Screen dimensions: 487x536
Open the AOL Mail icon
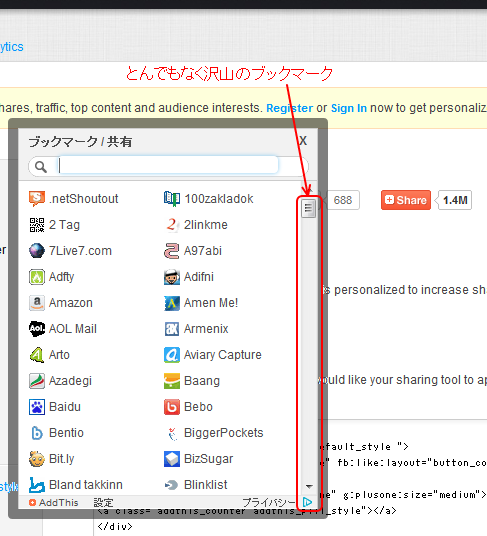point(37,329)
